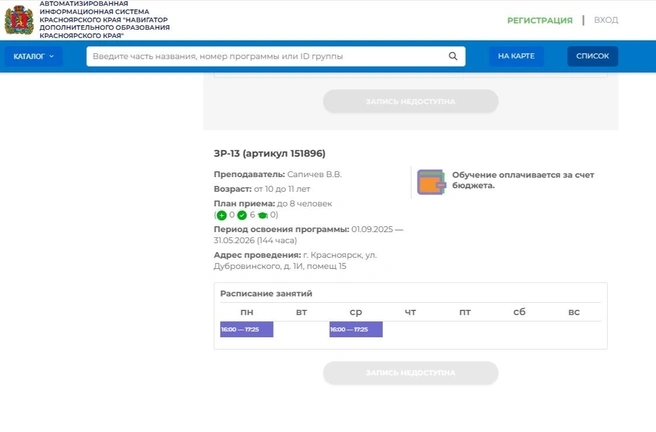Click the Krasnoyarsk Krai coat of arms logo
656x432 pixels.
(19, 20)
